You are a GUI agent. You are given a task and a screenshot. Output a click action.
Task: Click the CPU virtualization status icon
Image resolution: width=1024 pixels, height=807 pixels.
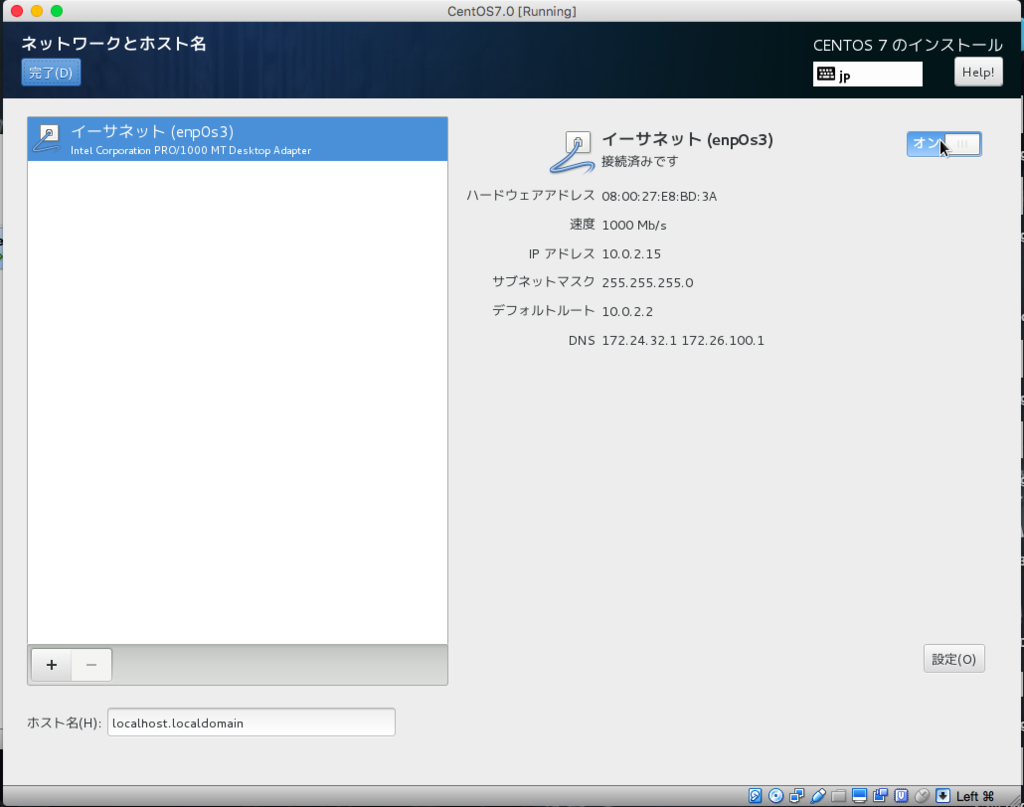[901, 795]
